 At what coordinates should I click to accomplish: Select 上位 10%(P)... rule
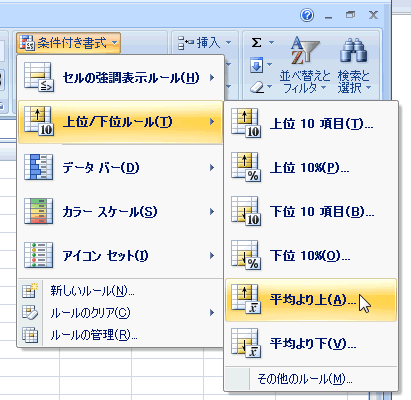(311, 168)
